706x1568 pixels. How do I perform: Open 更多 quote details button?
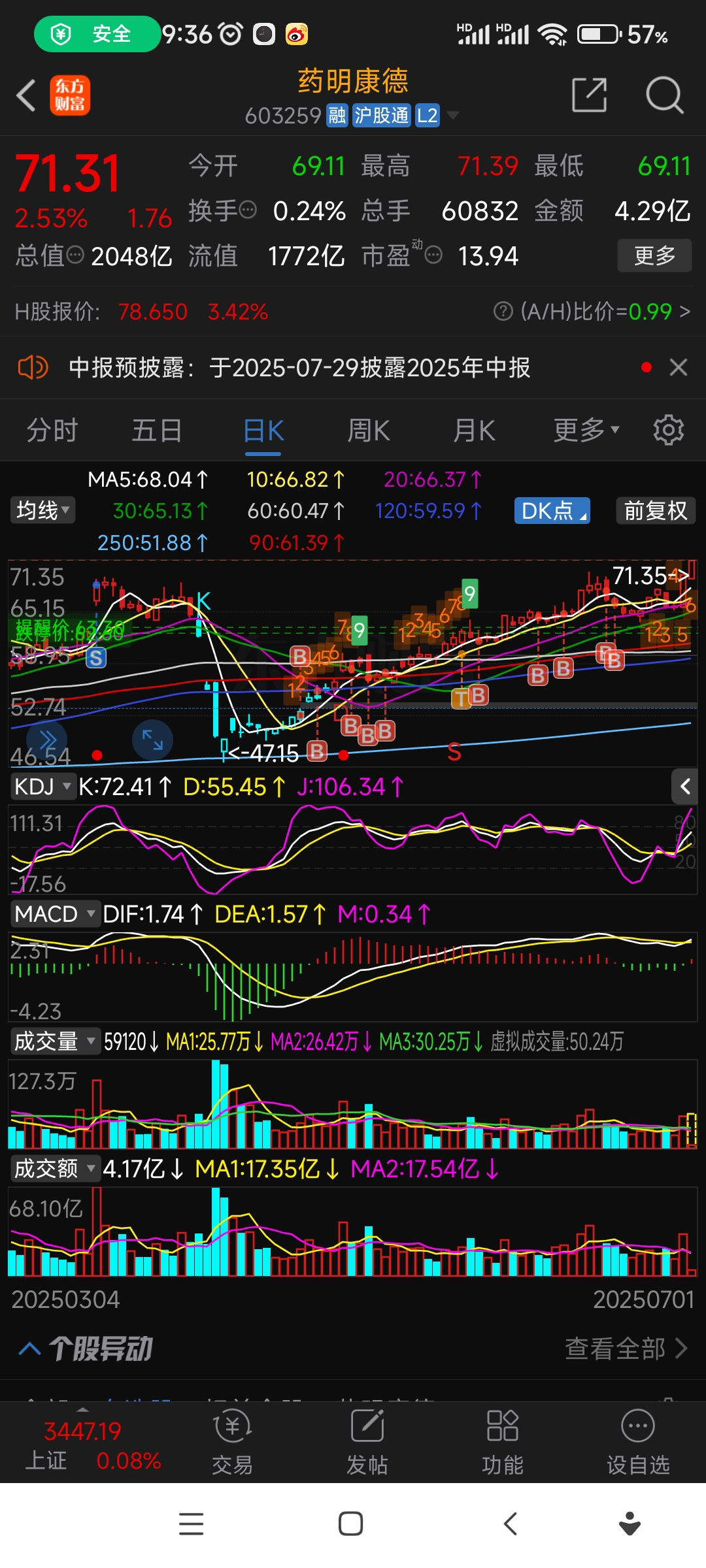(x=654, y=255)
